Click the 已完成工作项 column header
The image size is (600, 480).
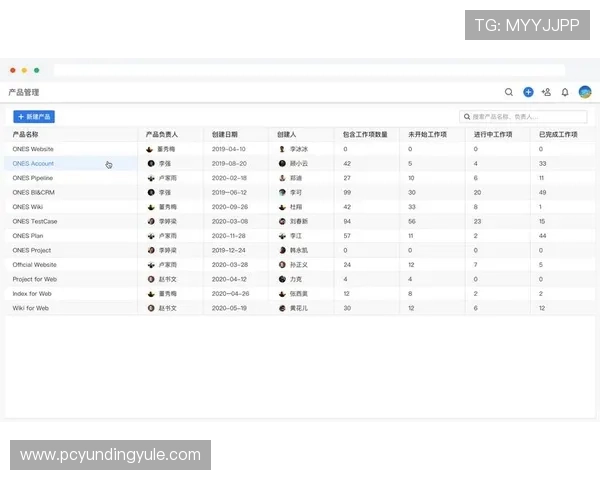coord(558,134)
